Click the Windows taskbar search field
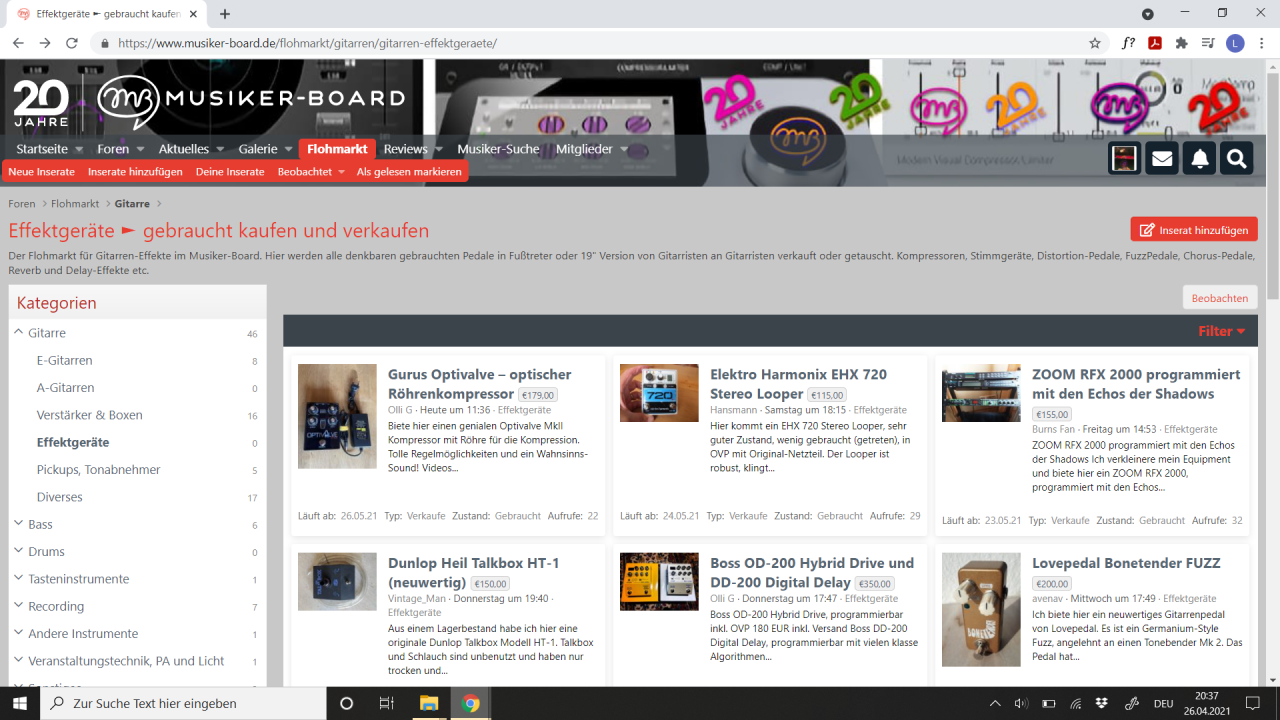This screenshot has height=720, width=1280. coord(183,703)
